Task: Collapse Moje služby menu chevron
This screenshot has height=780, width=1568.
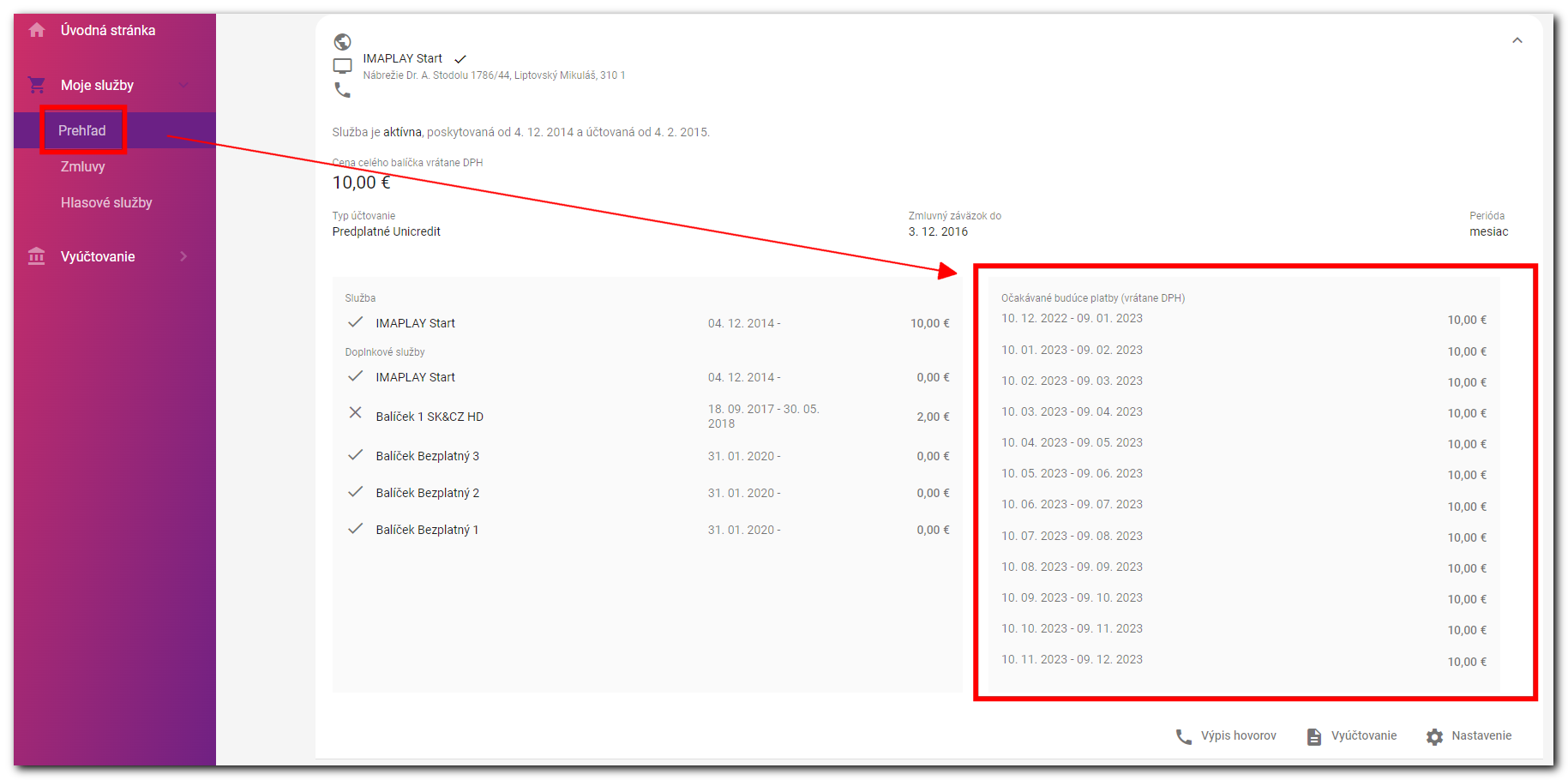Action: 183,85
